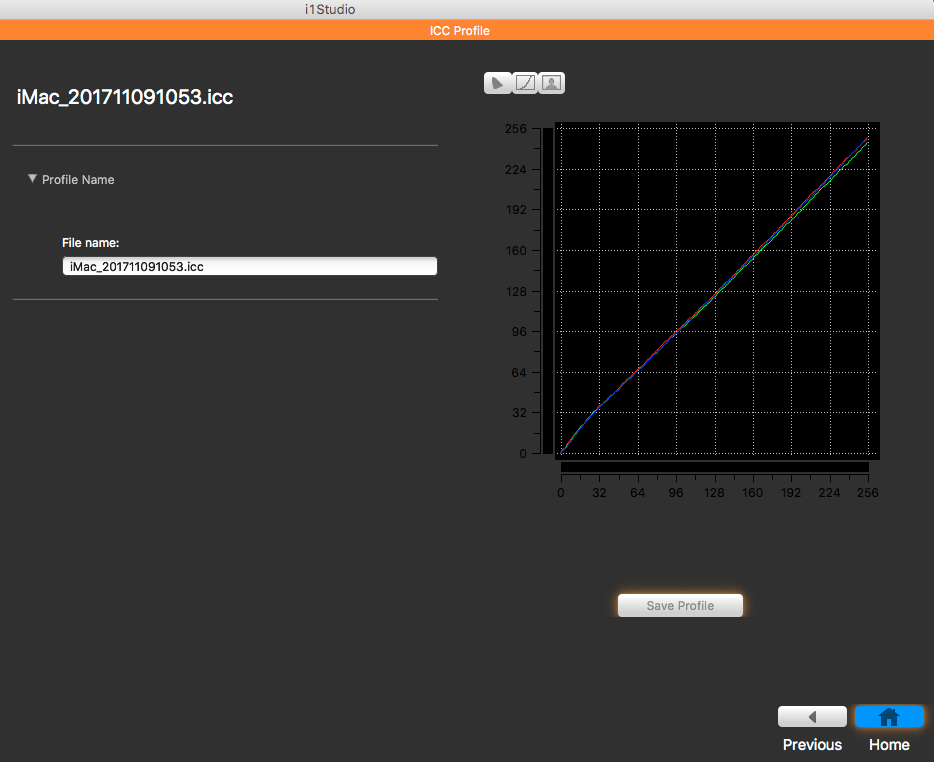
Task: Click the 128 mark on horizontal axis
Action: pyautogui.click(x=714, y=493)
